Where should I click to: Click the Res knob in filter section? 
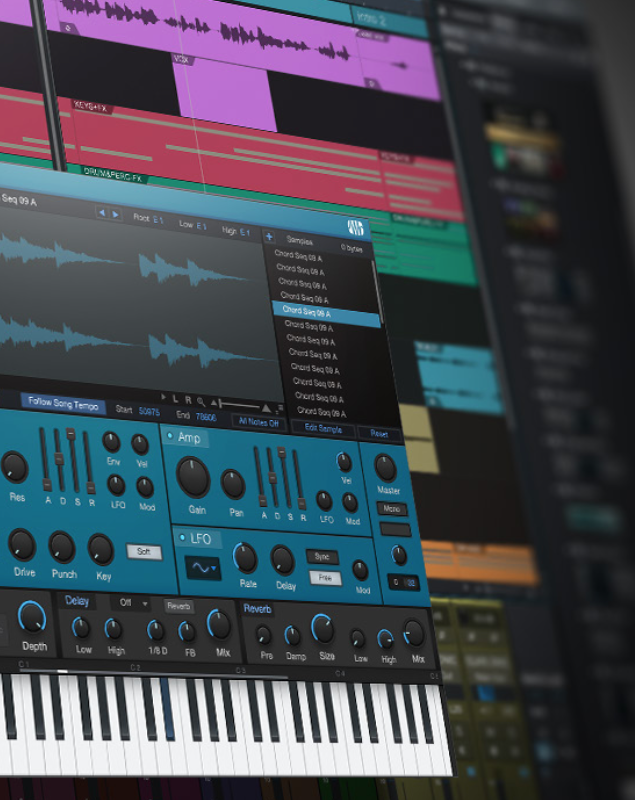[14, 467]
